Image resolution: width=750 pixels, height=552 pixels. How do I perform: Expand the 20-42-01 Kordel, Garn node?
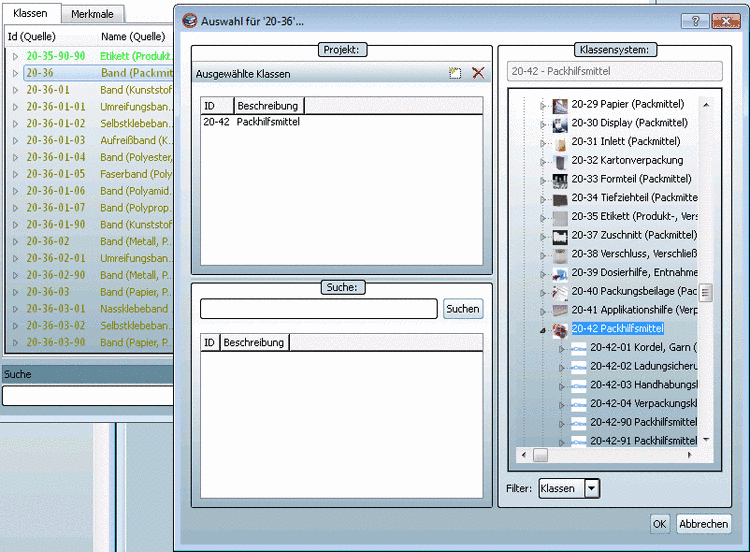point(562,349)
